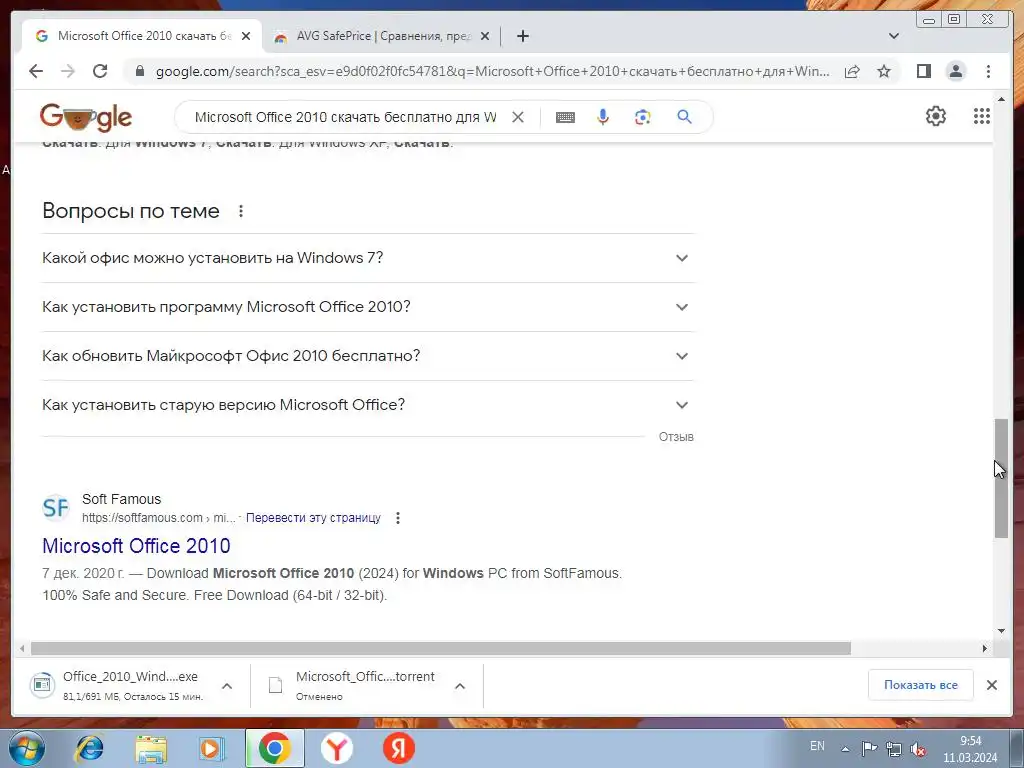Click the page scroll up arrow
The width and height of the screenshot is (1024, 768).
1001,99
